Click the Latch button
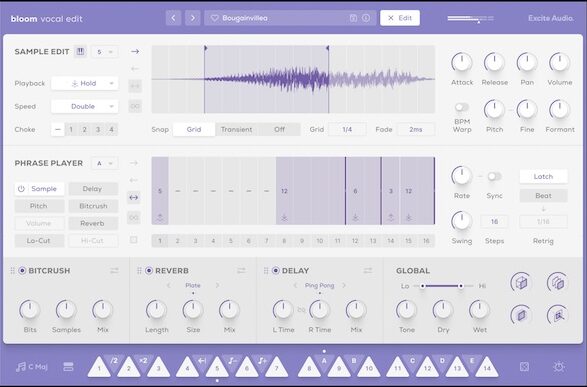The image size is (587, 387). (543, 176)
